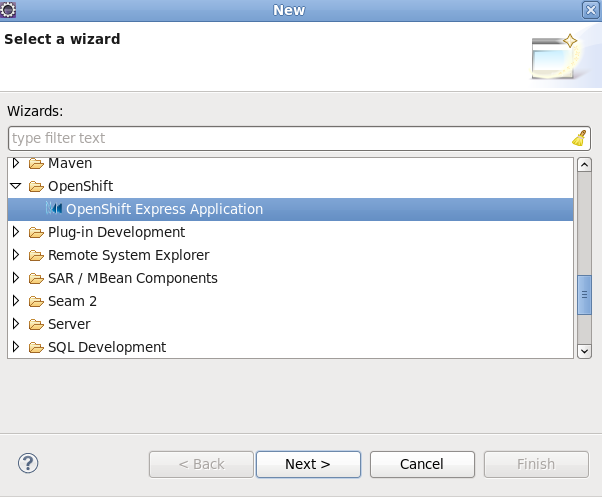The image size is (602, 497).
Task: Click the Remote System Explorer folder icon
Action: tap(36, 256)
